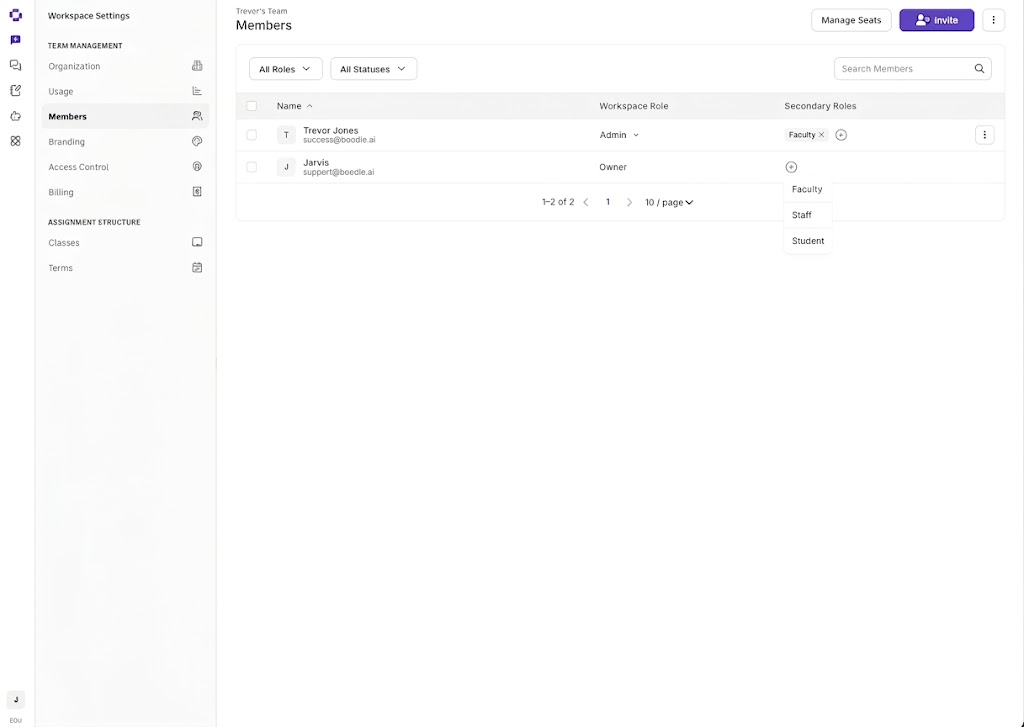
Task: Open the 10 / page size dropdown
Action: click(669, 202)
